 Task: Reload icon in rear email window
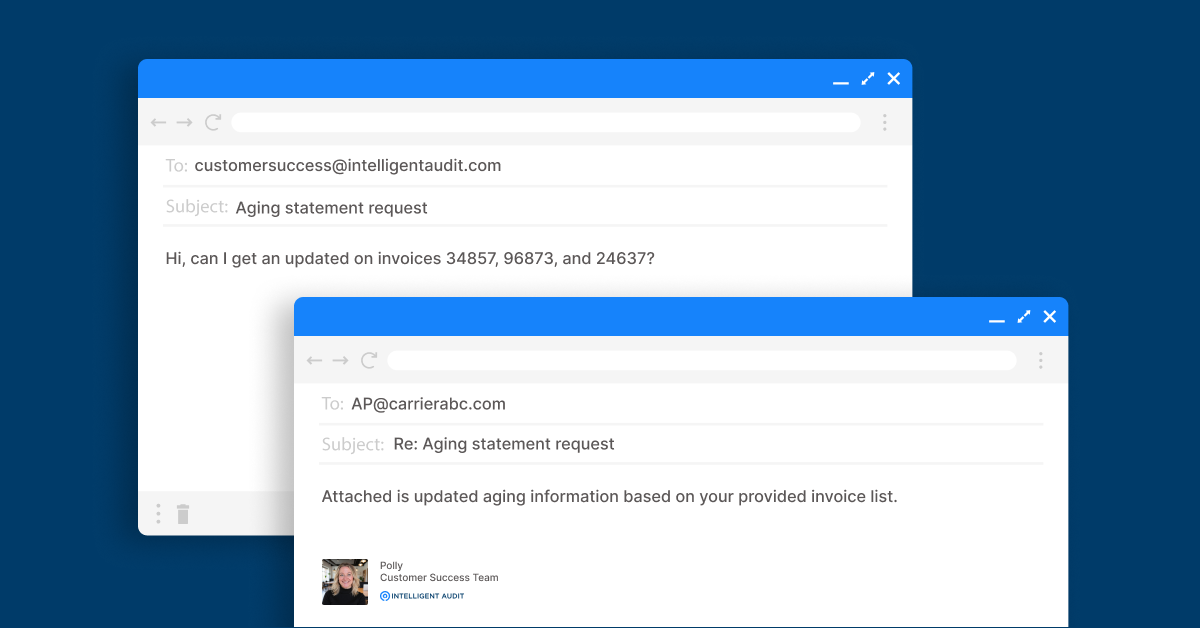(x=212, y=122)
